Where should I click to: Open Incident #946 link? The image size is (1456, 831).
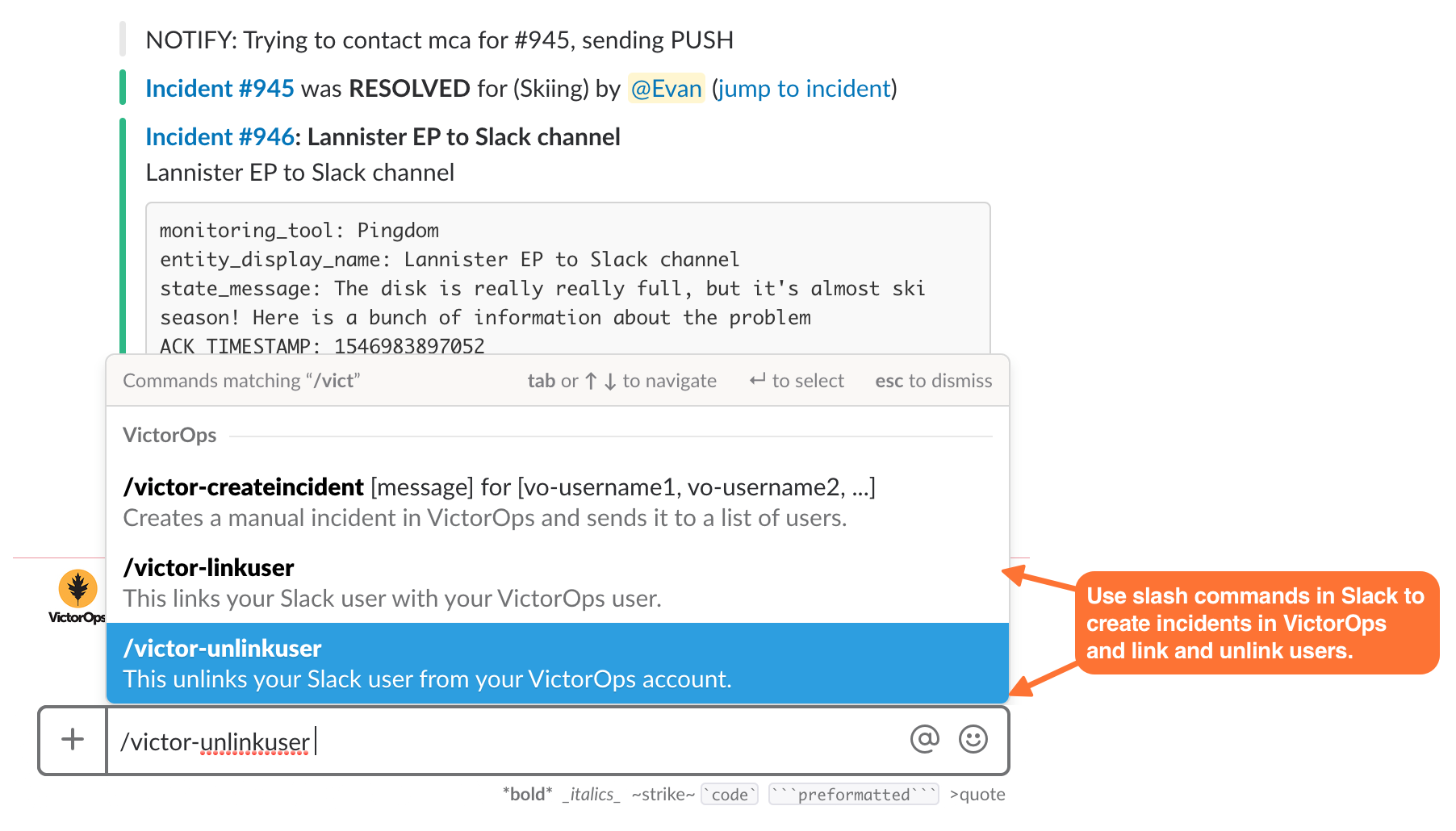coord(220,136)
